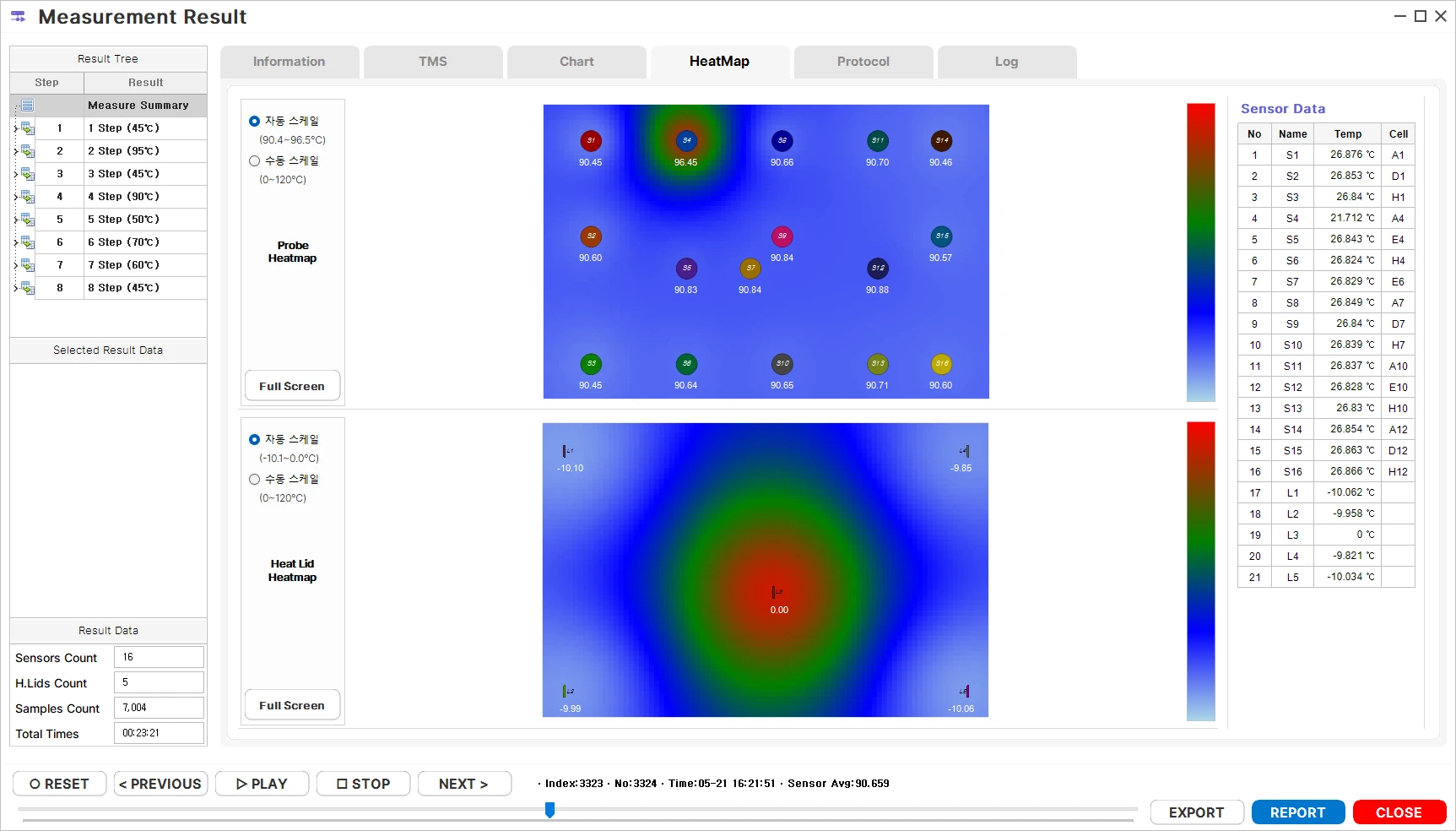Select the Measure Summary row

point(108,106)
